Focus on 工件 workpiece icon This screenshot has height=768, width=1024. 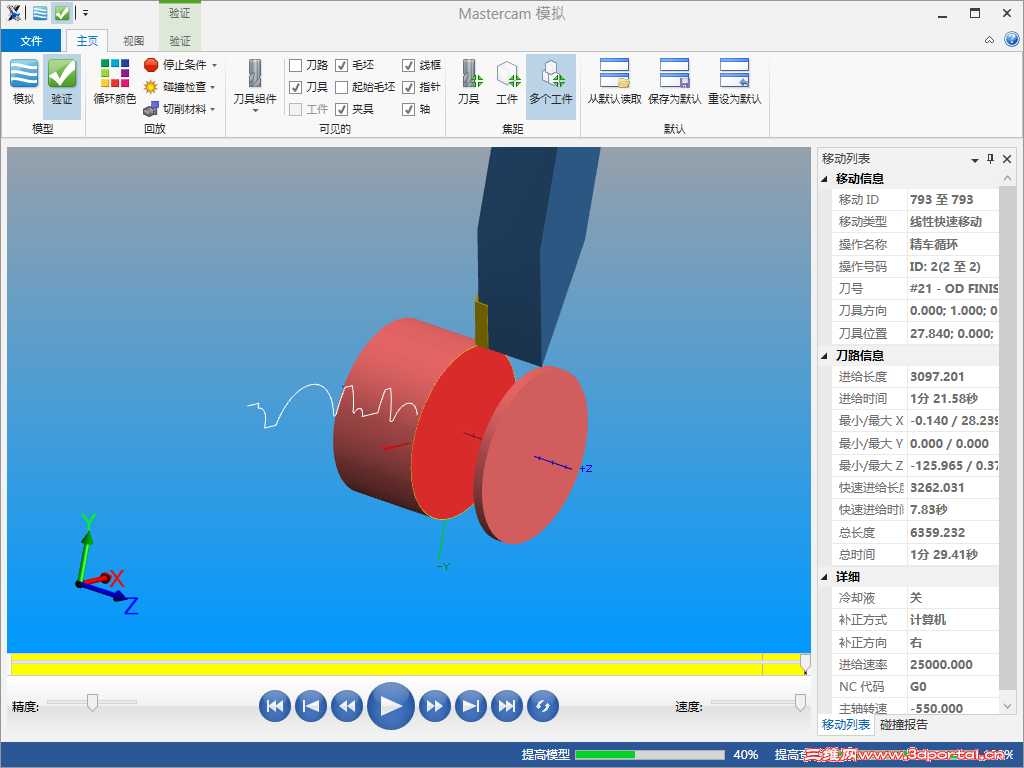(x=507, y=82)
